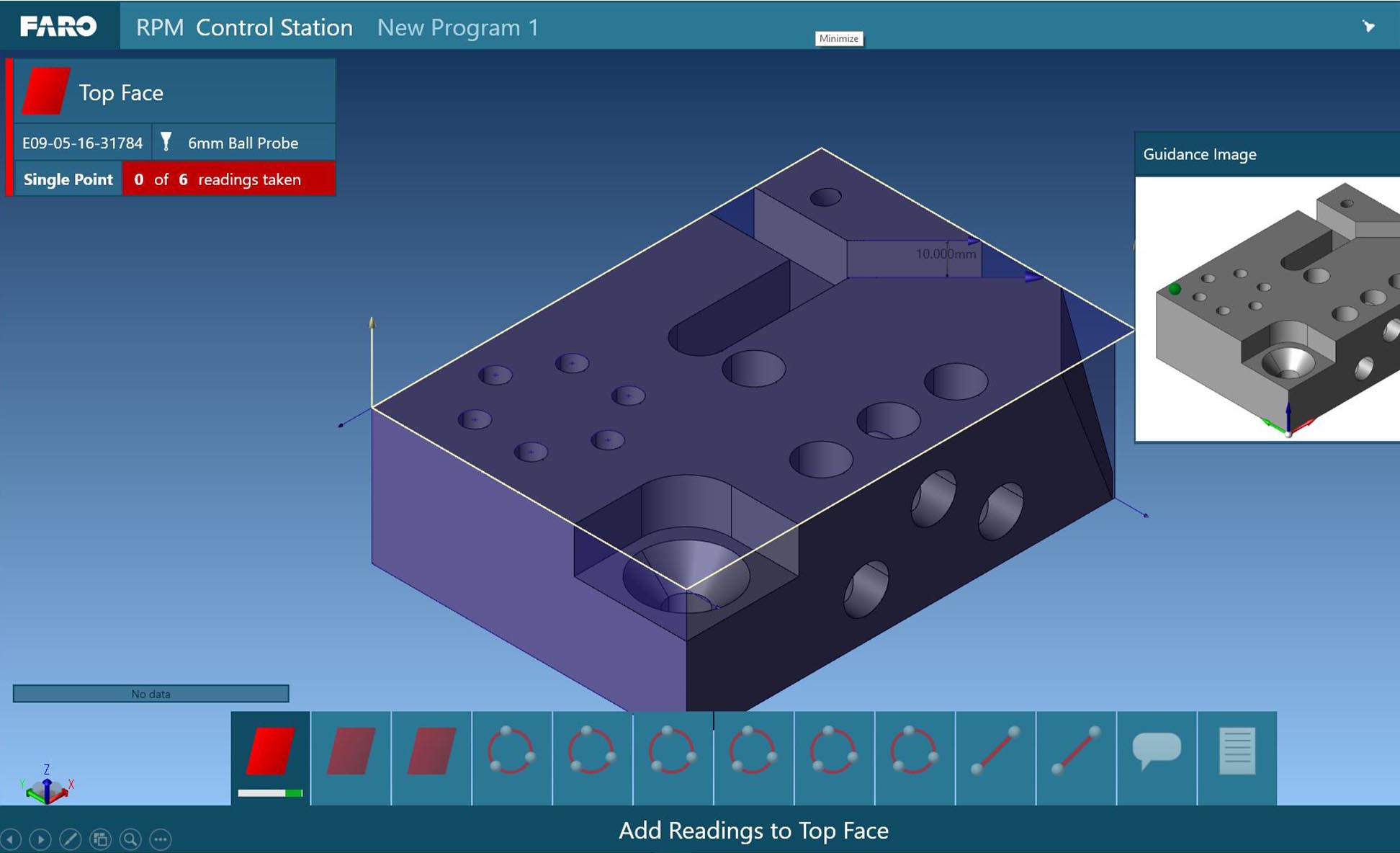Select the sixth circle feature step

[x=915, y=757]
